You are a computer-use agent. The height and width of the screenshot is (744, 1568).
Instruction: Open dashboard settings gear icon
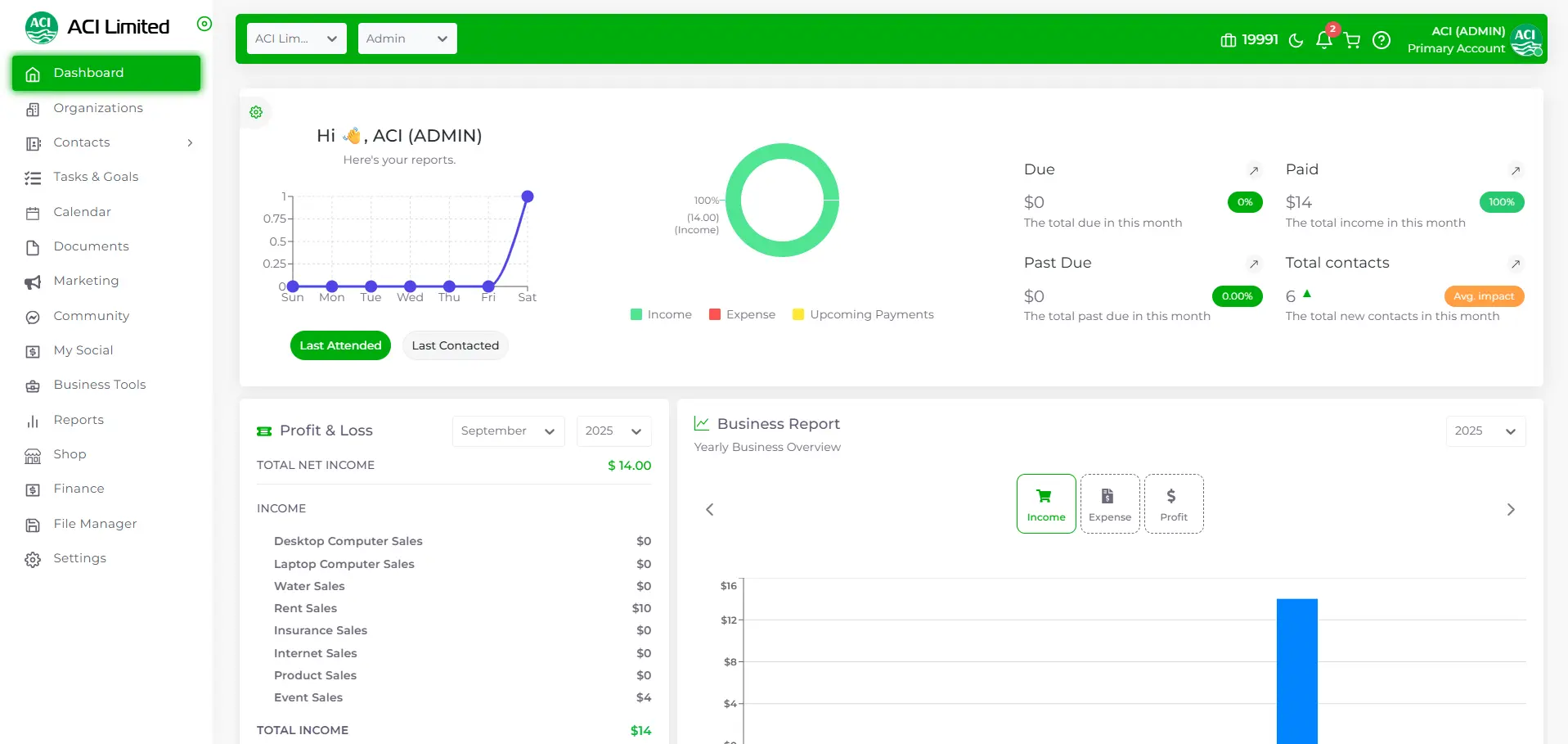[256, 112]
